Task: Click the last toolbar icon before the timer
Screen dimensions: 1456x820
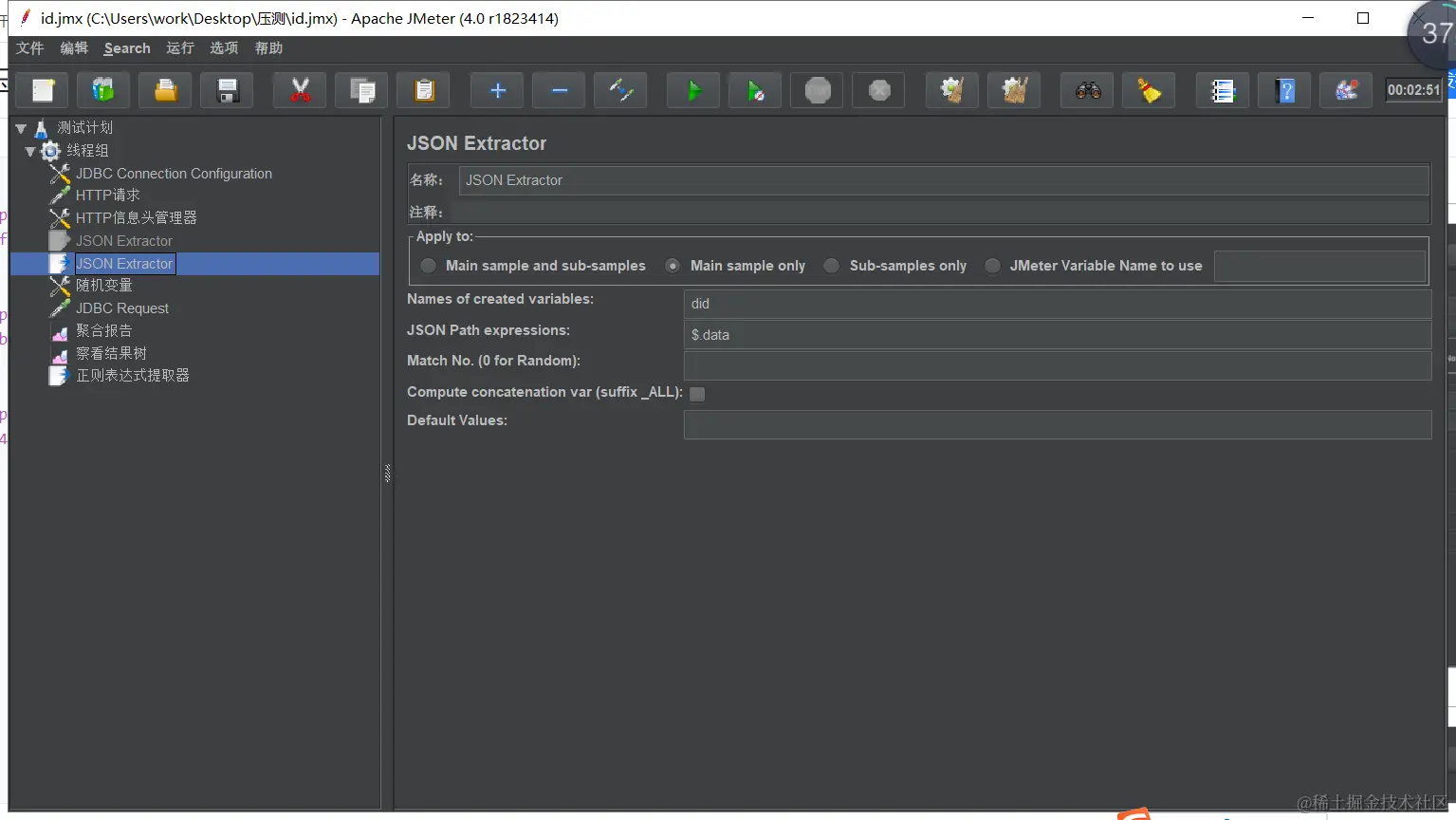Action: coord(1346,90)
